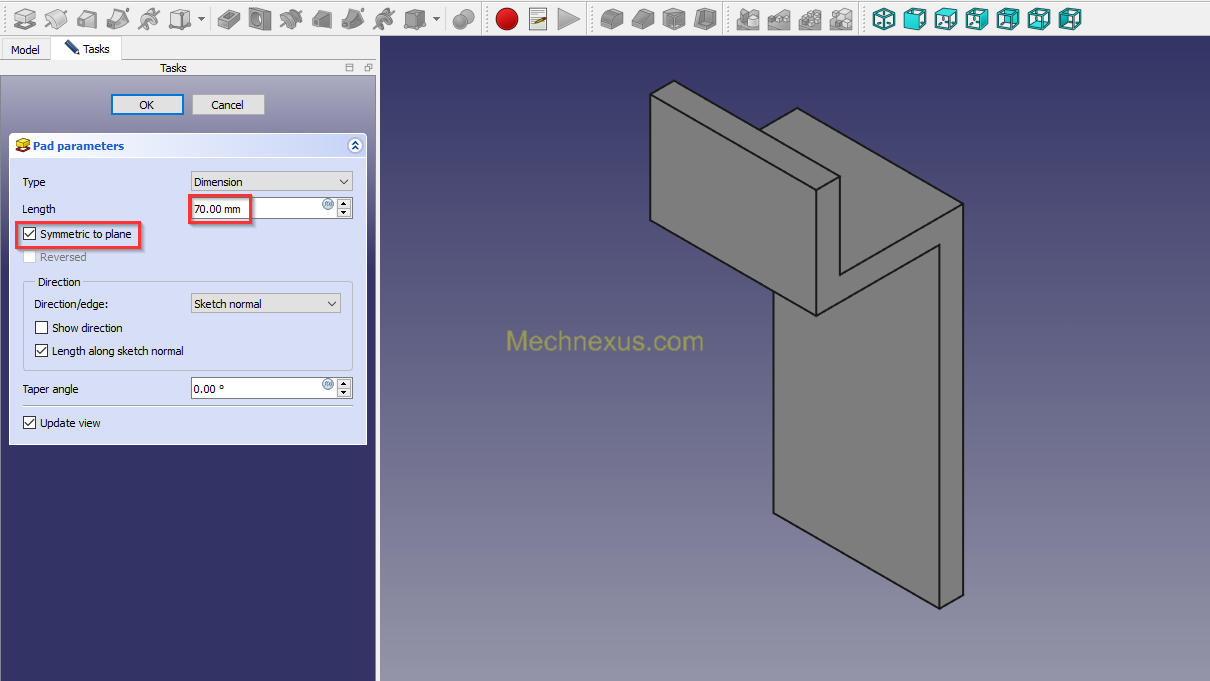
Task: Select the Pad tool icon
Action: tap(25, 18)
